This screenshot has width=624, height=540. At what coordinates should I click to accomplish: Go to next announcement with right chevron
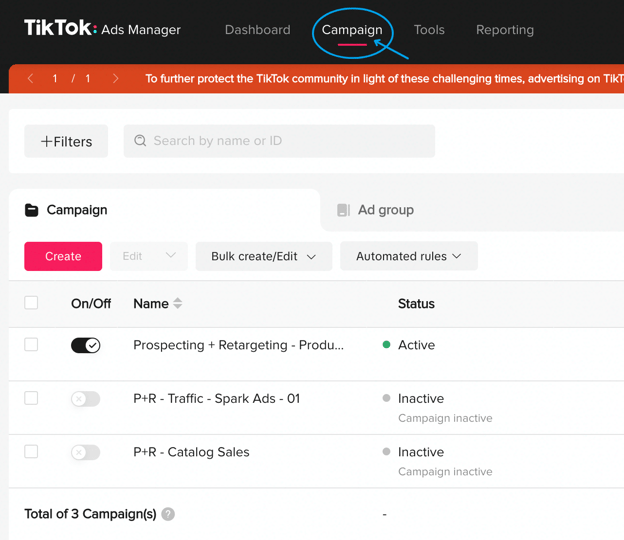tap(115, 78)
